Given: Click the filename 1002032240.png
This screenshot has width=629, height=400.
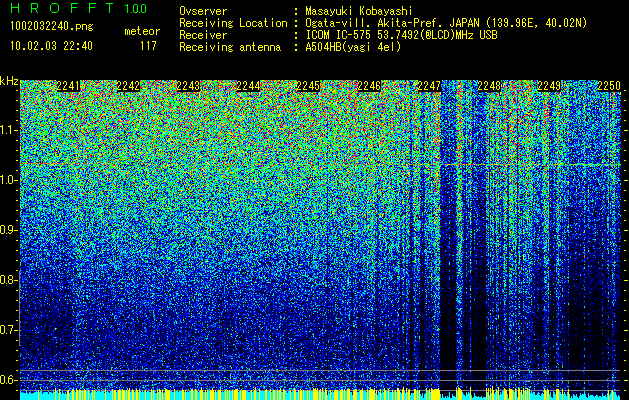Looking at the screenshot, I should pyautogui.click(x=52, y=26).
